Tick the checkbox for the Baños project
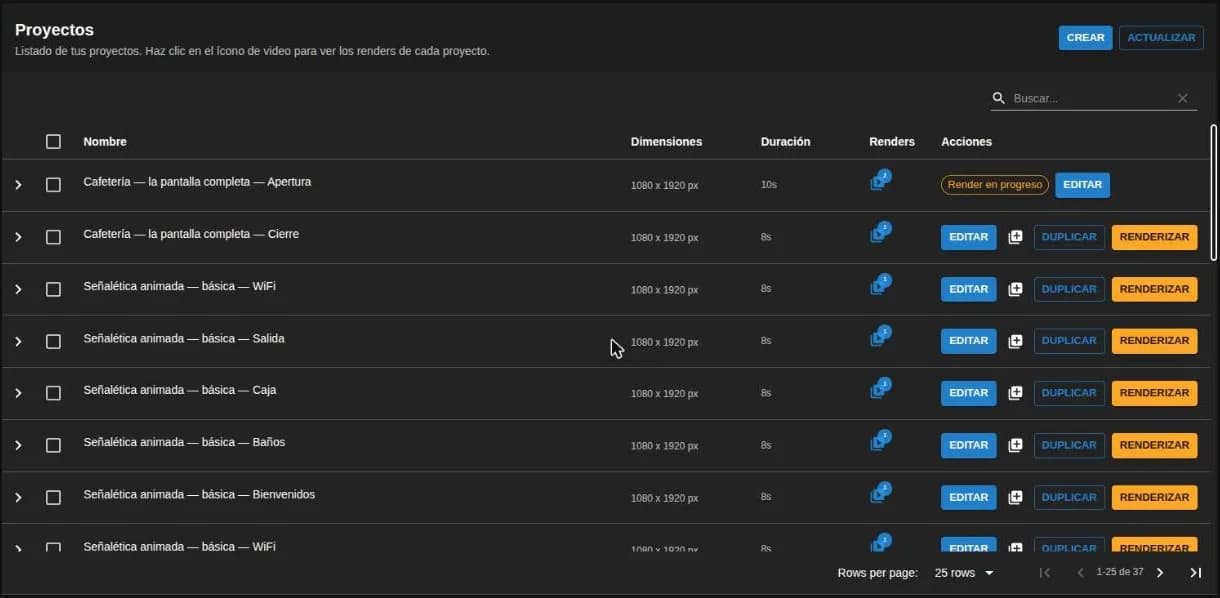The width and height of the screenshot is (1220, 598). pos(53,445)
